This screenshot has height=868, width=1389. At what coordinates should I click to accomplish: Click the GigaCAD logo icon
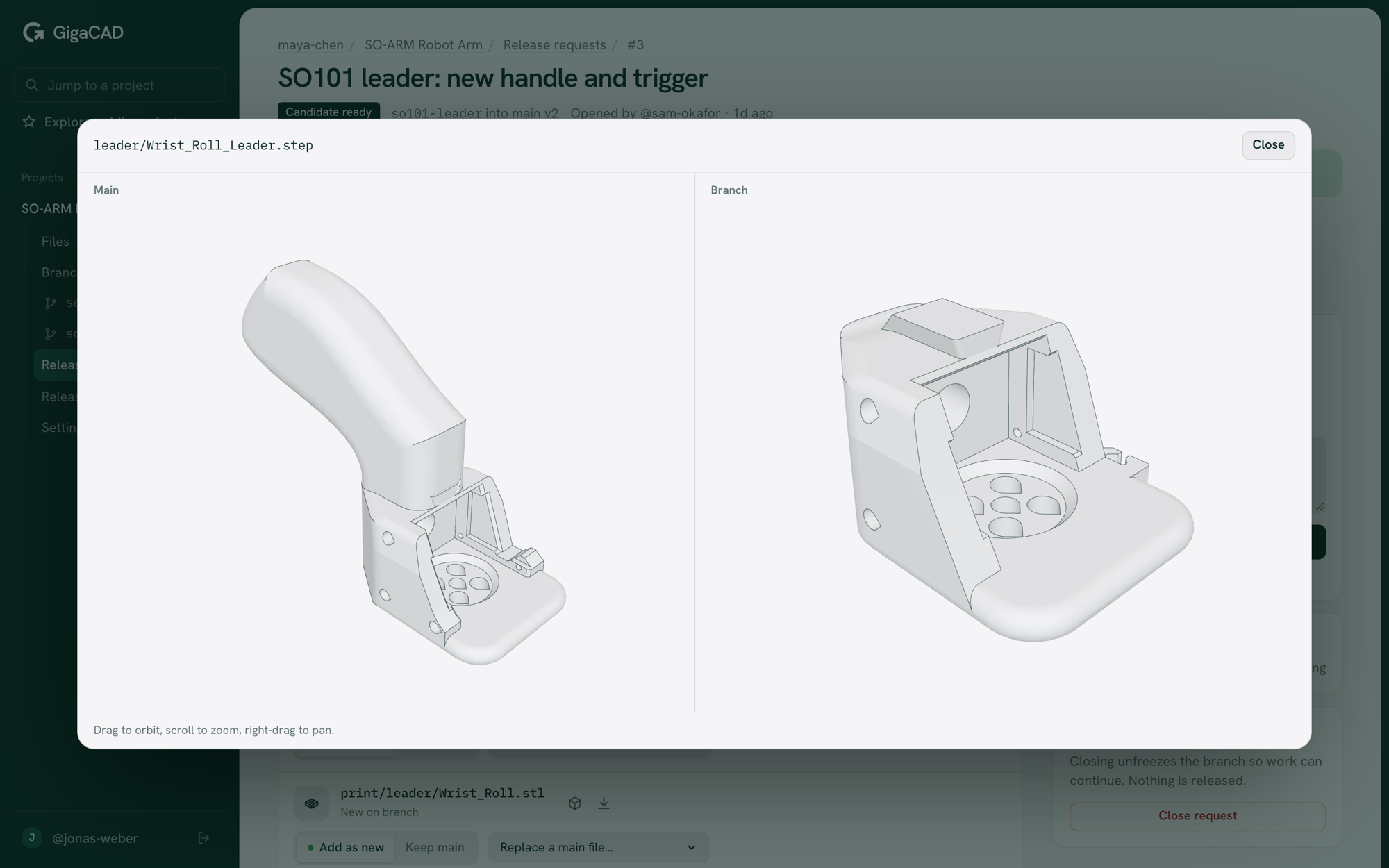pyautogui.click(x=33, y=32)
